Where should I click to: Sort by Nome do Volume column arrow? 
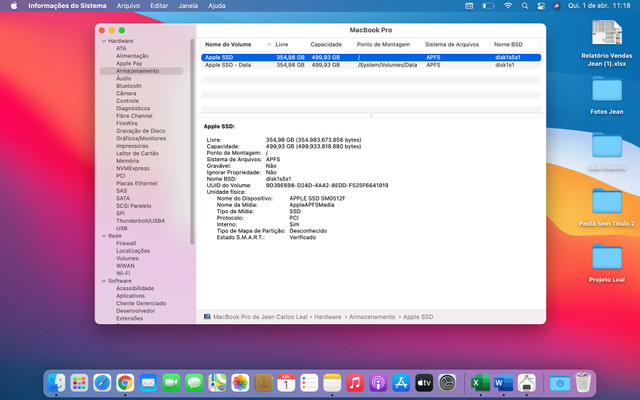pyautogui.click(x=269, y=44)
